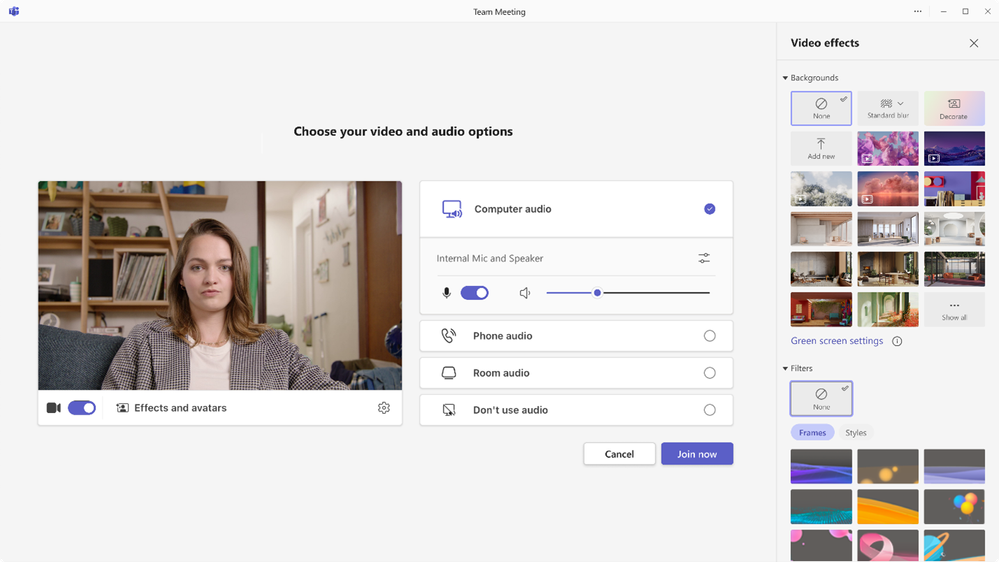Choose the green arched hallway background

coord(888,310)
